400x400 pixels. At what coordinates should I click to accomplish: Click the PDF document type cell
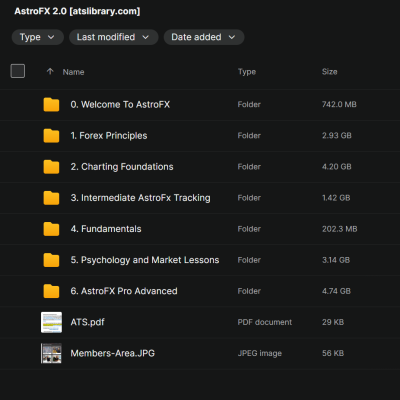pos(265,322)
